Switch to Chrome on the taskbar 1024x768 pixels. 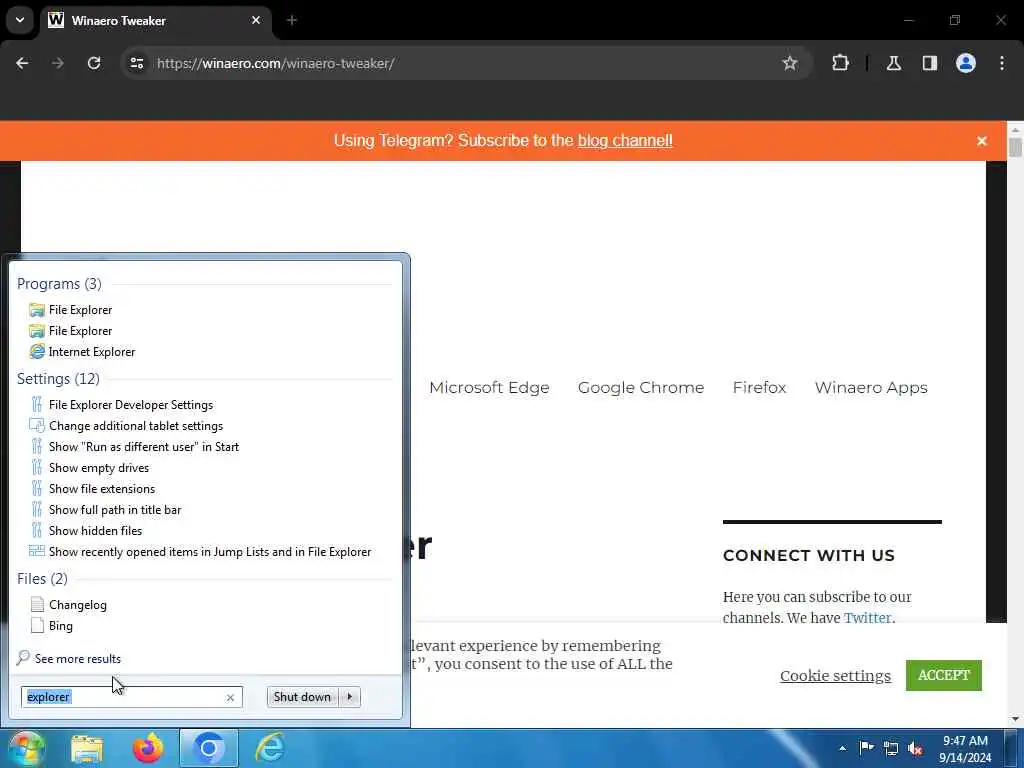point(209,749)
